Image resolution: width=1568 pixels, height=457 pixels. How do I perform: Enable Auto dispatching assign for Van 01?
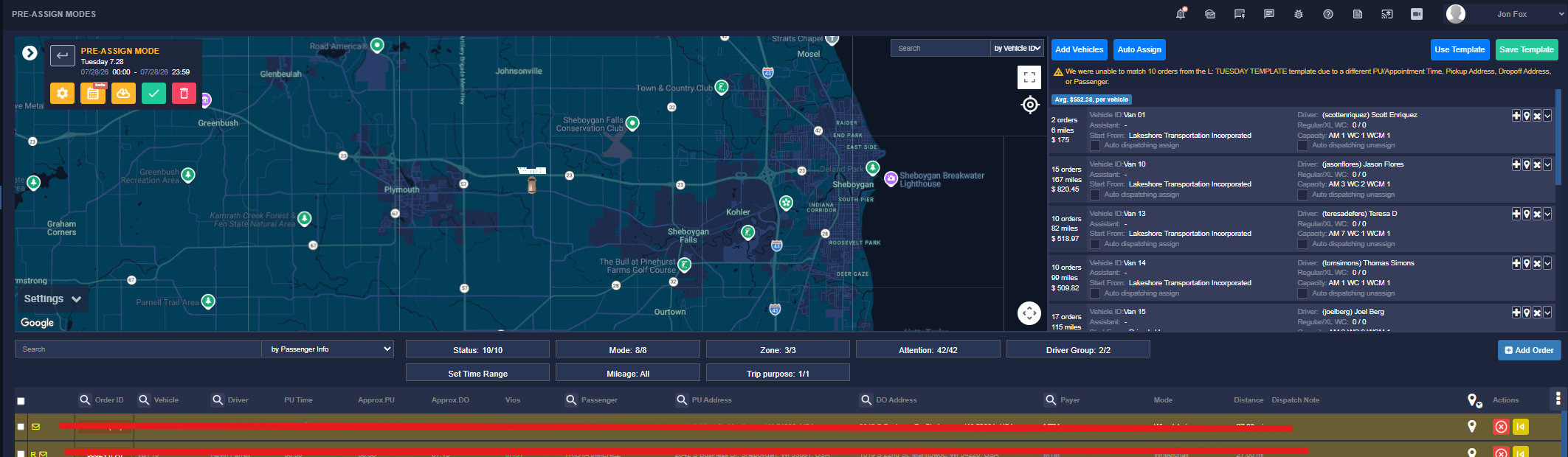tap(1095, 145)
